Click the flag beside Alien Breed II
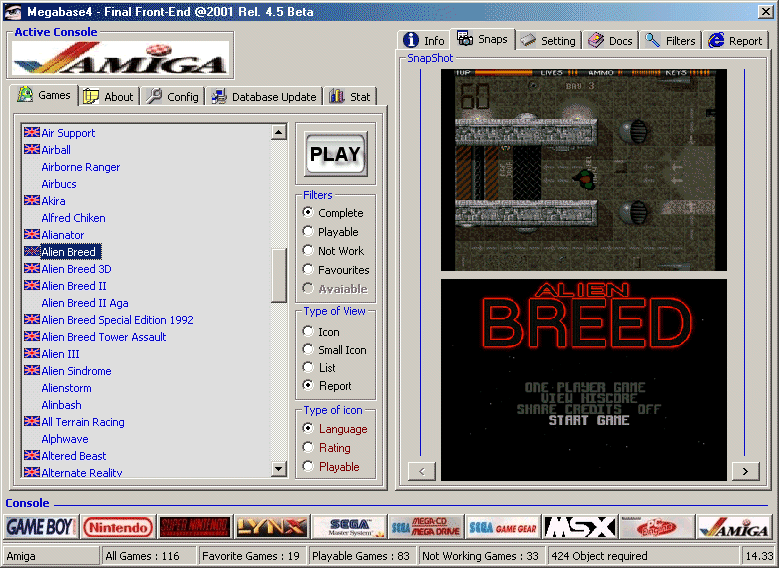779x568 pixels. pyautogui.click(x=32, y=285)
